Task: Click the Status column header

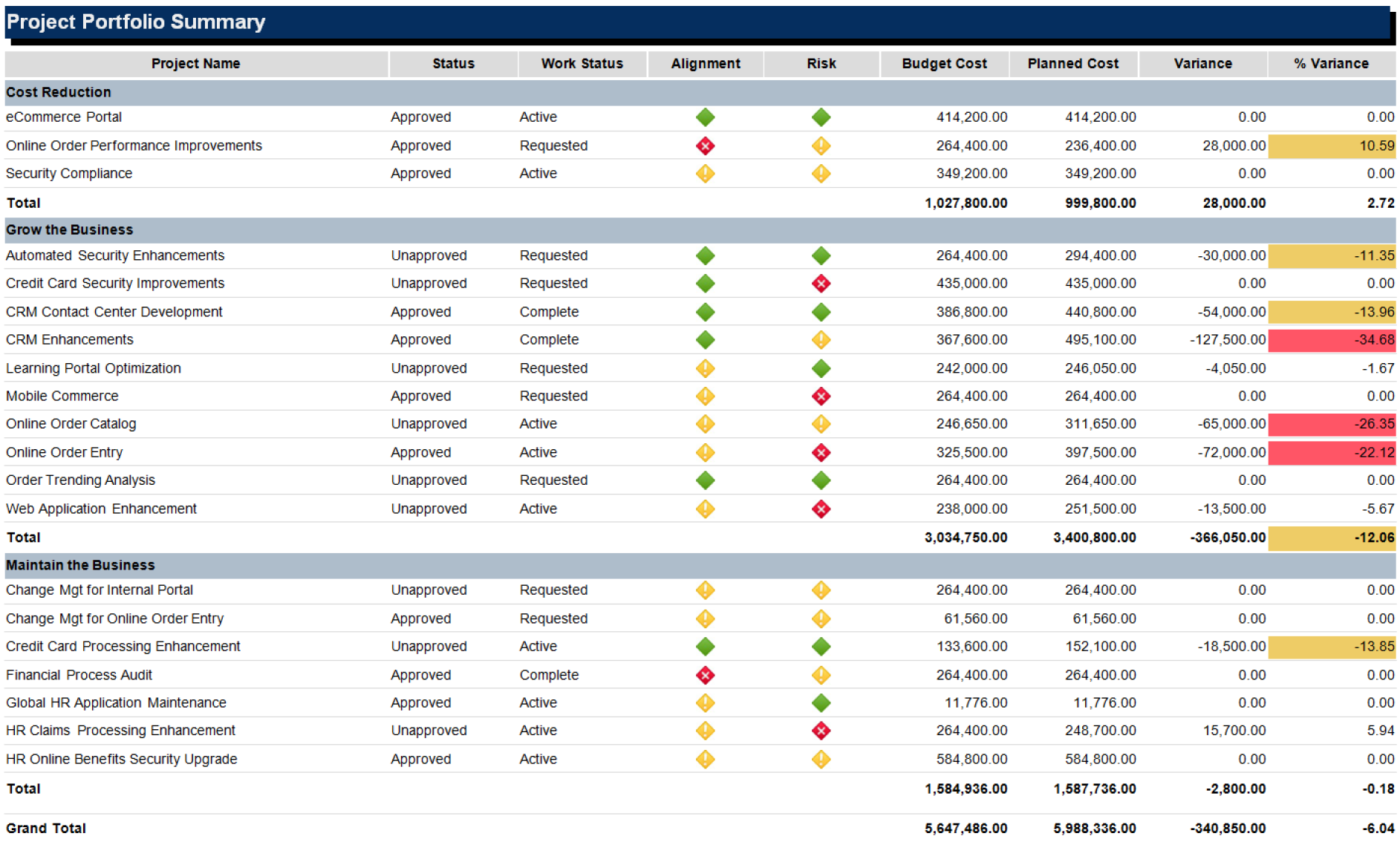Action: [453, 64]
